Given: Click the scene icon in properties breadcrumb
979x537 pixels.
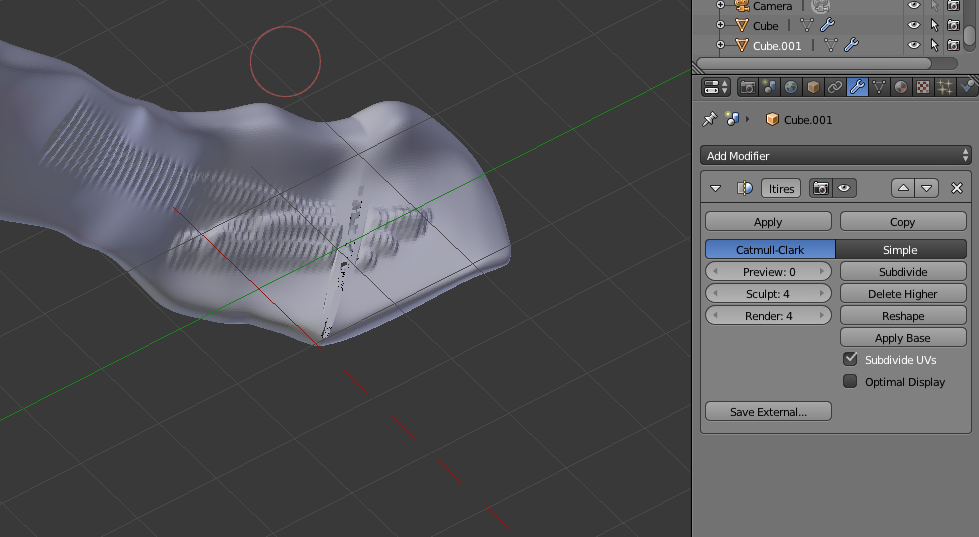Looking at the screenshot, I should point(732,119).
